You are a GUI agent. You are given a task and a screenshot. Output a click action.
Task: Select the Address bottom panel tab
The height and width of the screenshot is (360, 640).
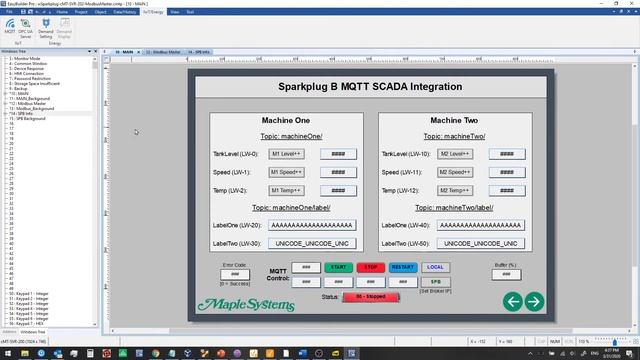(x=9, y=332)
